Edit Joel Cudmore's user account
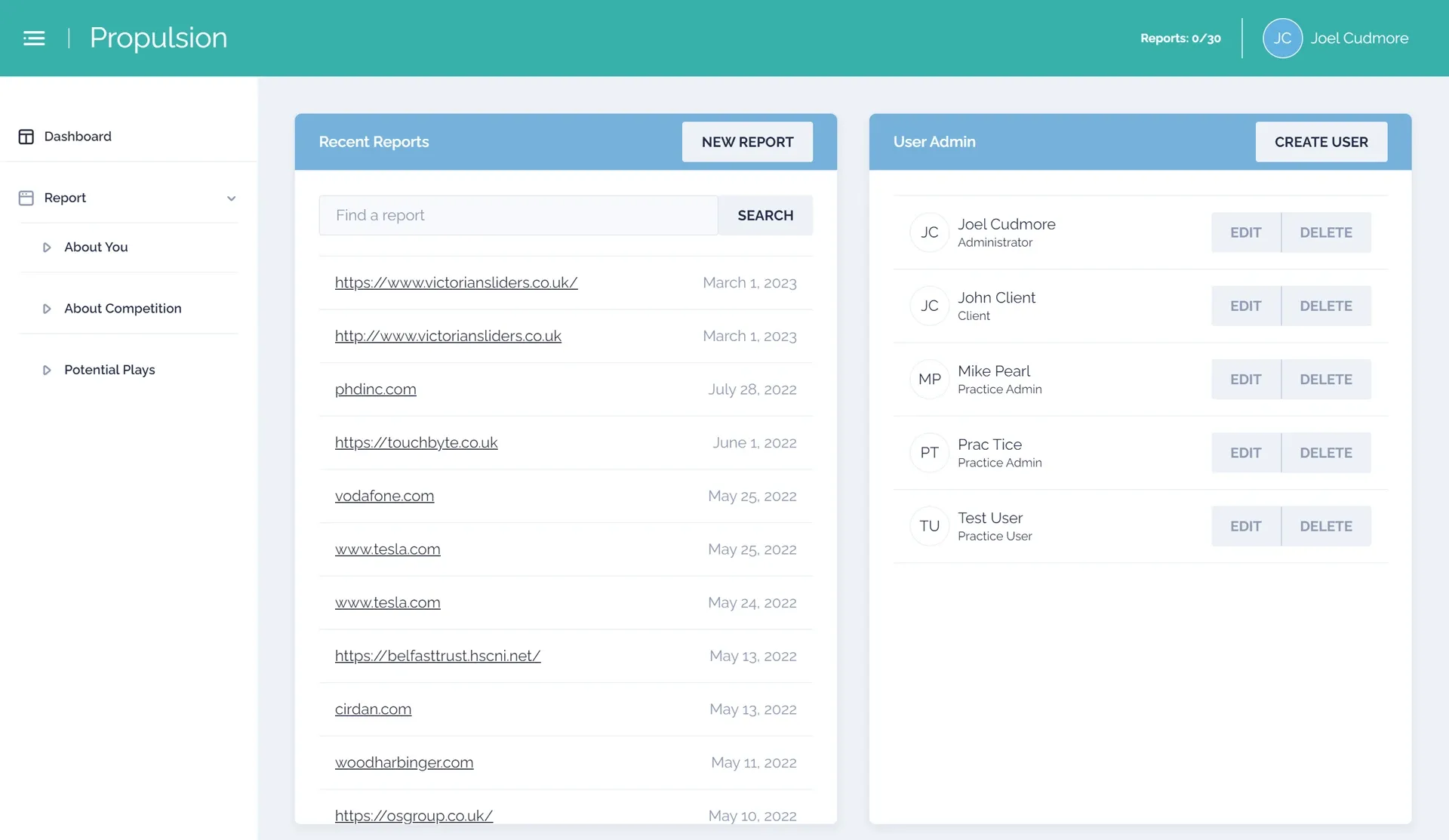 1245,232
